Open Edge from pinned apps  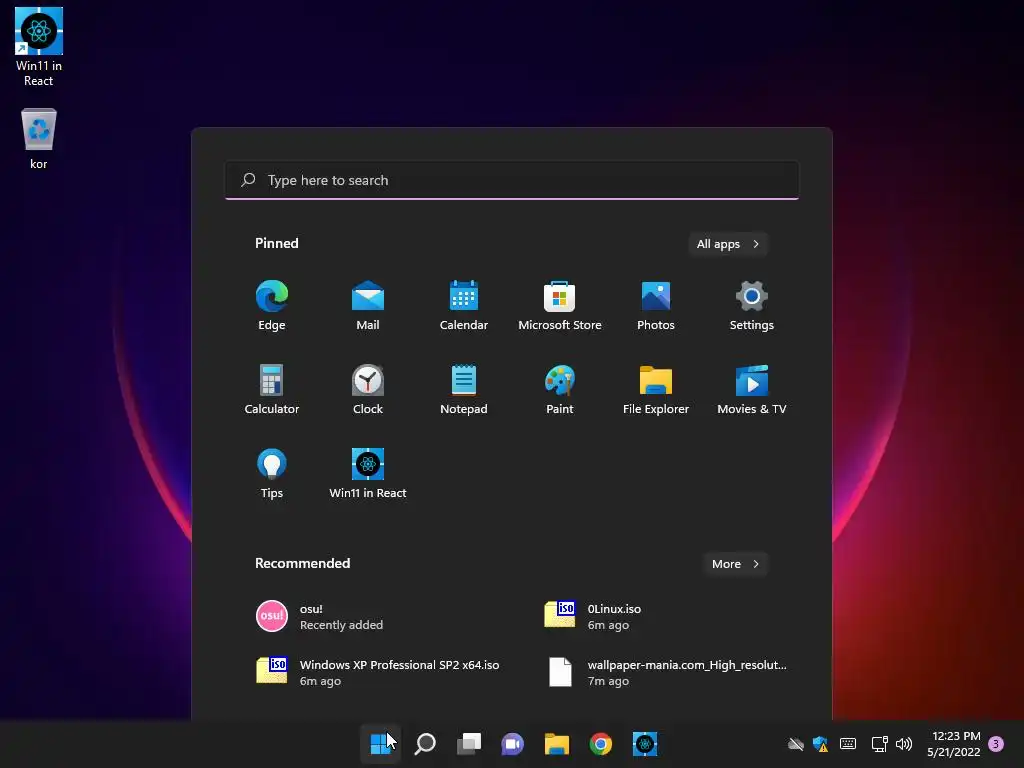(272, 306)
